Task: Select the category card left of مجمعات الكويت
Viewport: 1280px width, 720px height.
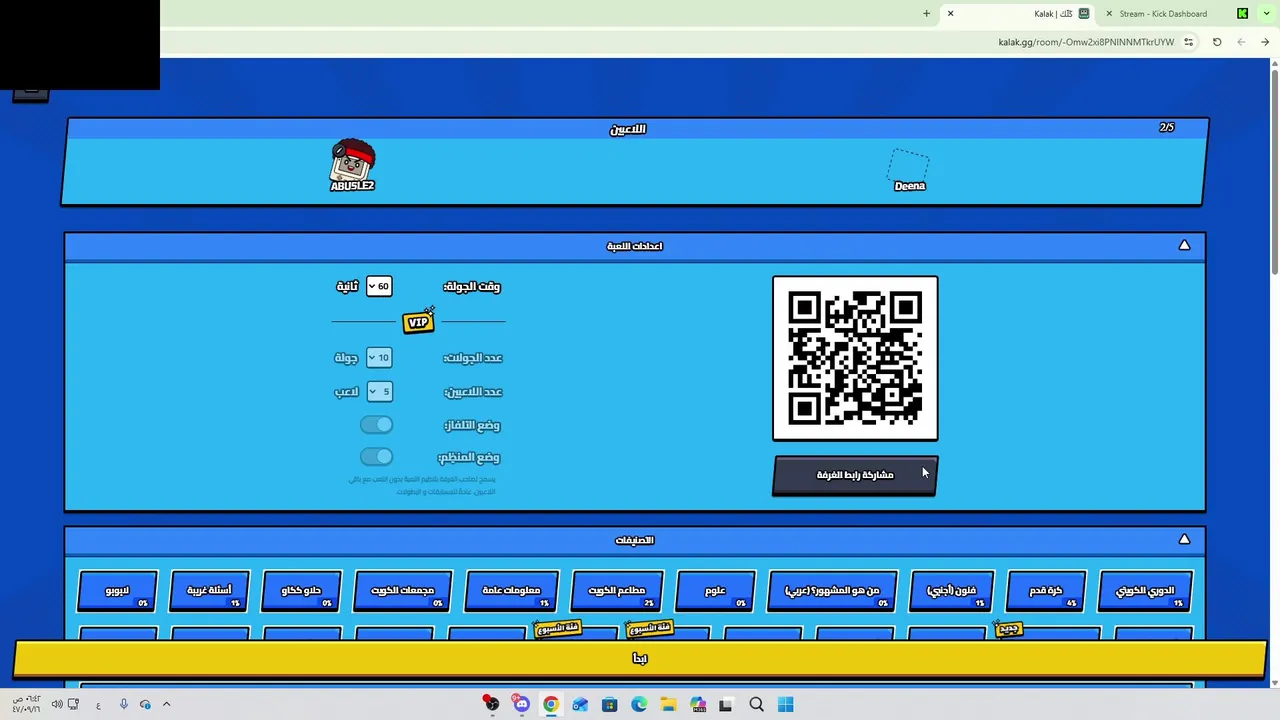Action: point(301,591)
